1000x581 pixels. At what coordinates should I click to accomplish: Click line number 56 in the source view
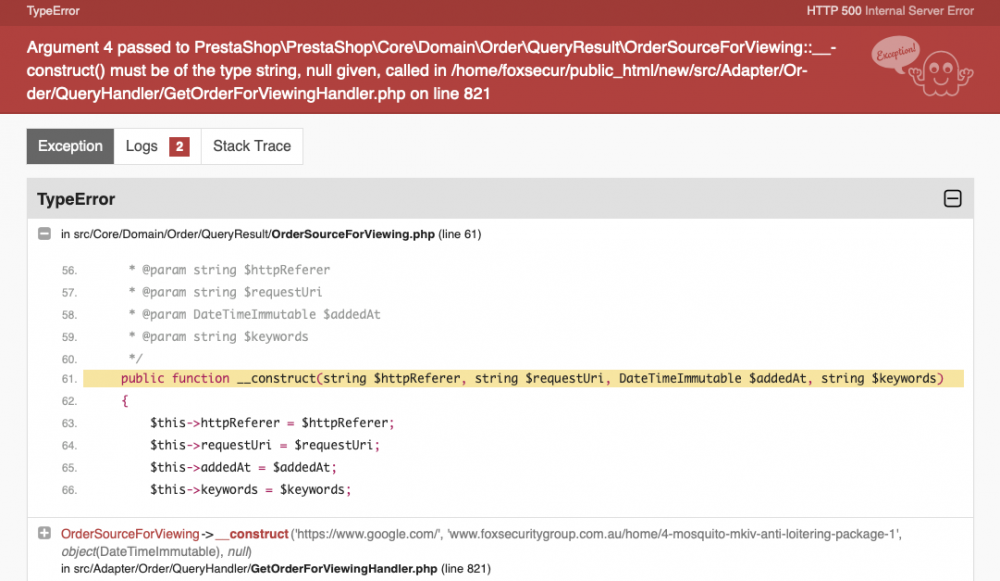pos(66,270)
